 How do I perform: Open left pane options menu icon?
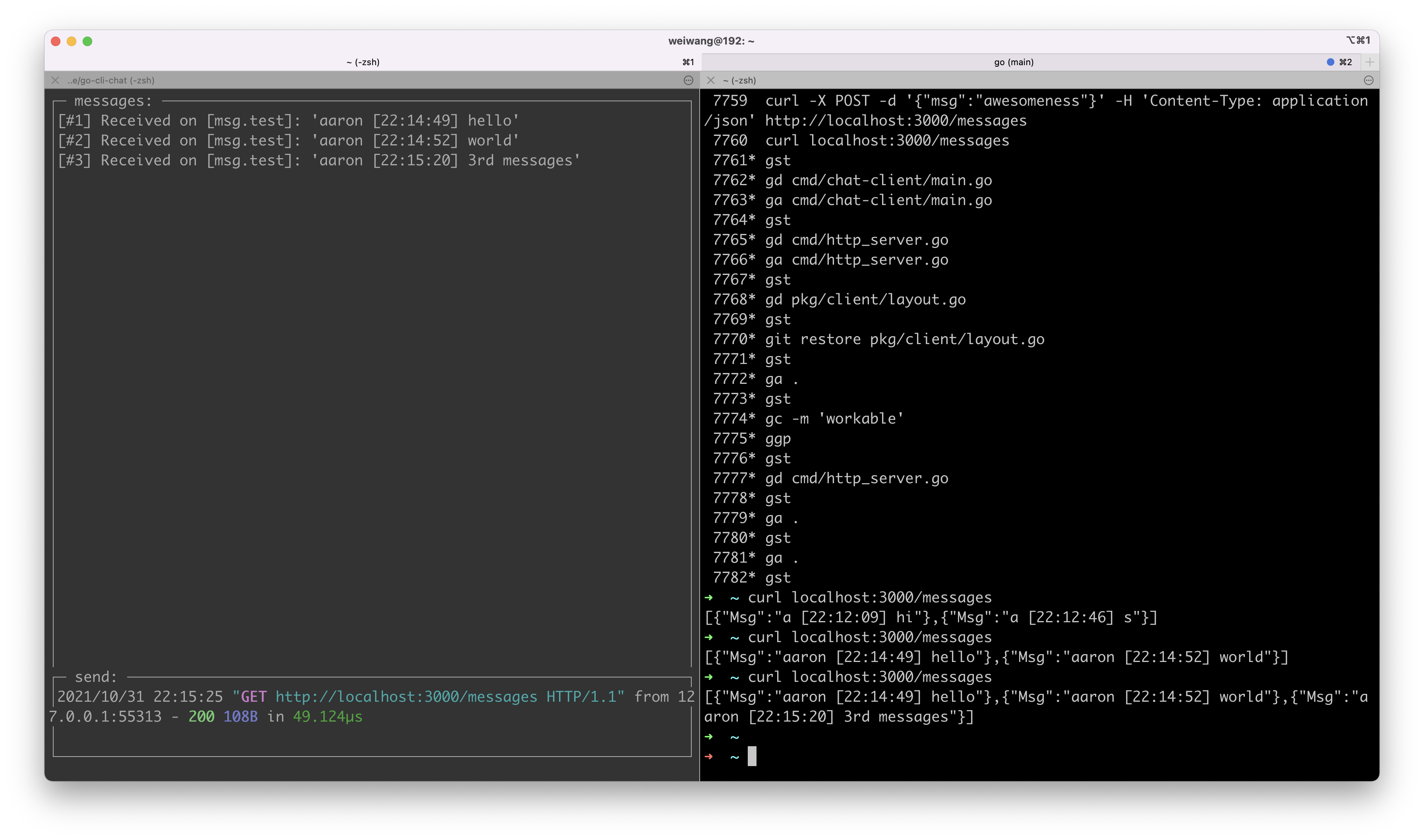688,80
